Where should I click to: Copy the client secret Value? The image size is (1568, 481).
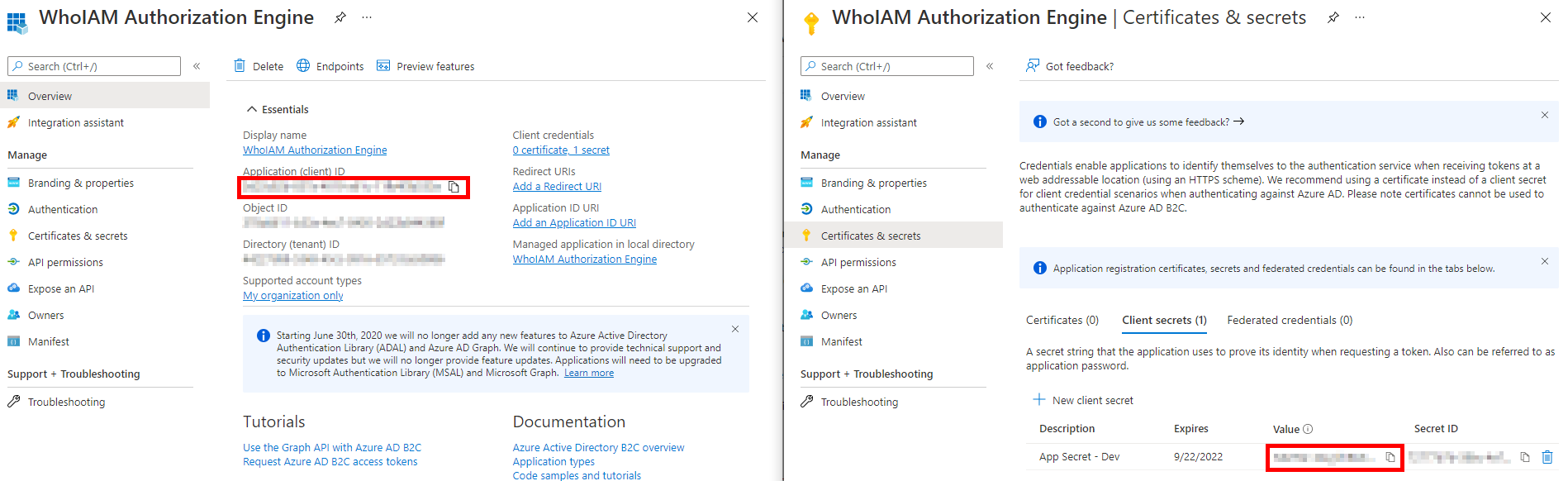[1390, 457]
